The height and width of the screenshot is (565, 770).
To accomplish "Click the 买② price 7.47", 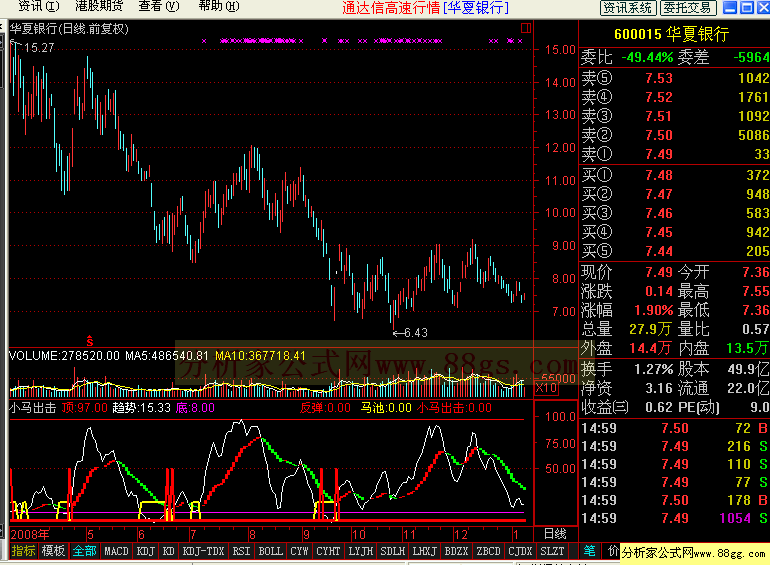I will coord(659,194).
